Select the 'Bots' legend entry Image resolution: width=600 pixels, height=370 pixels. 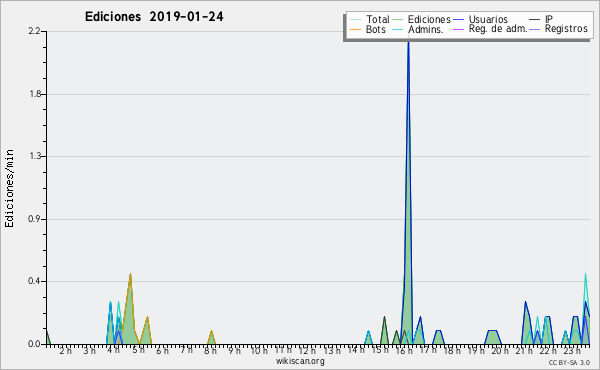click(368, 29)
